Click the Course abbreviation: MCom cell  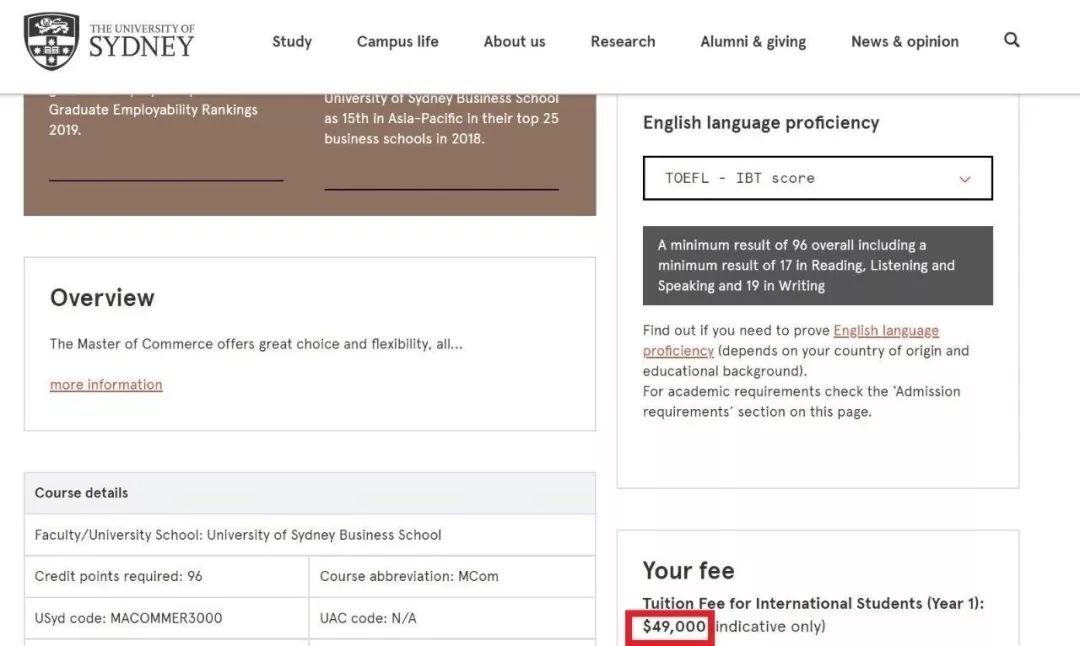pos(409,576)
